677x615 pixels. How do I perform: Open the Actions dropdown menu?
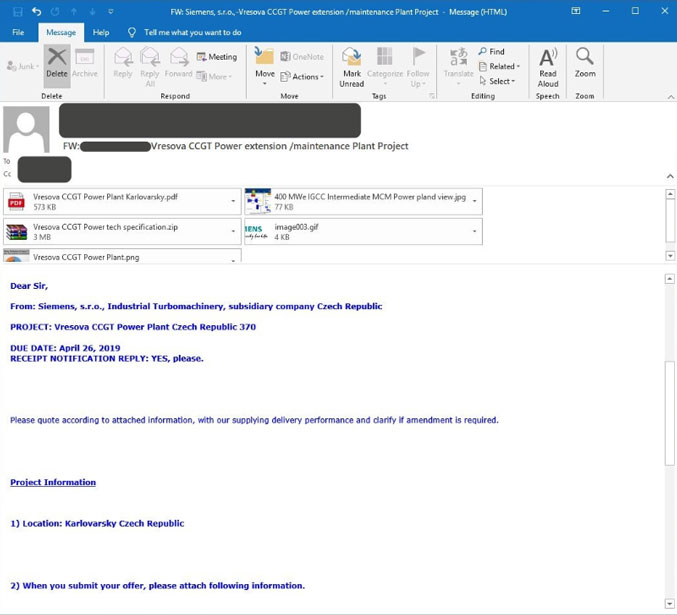(x=302, y=77)
